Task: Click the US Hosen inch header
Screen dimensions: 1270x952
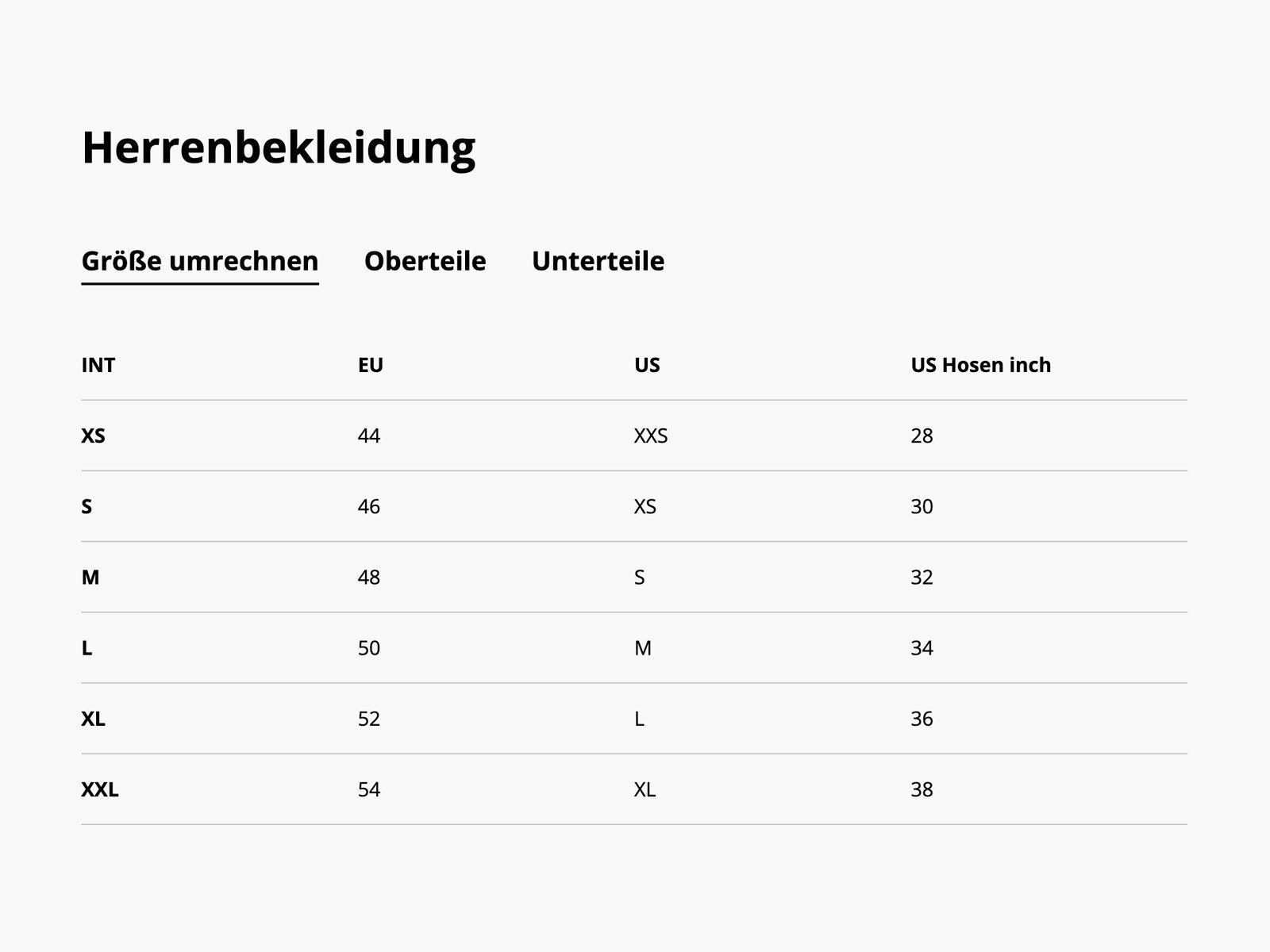Action: pos(980,365)
